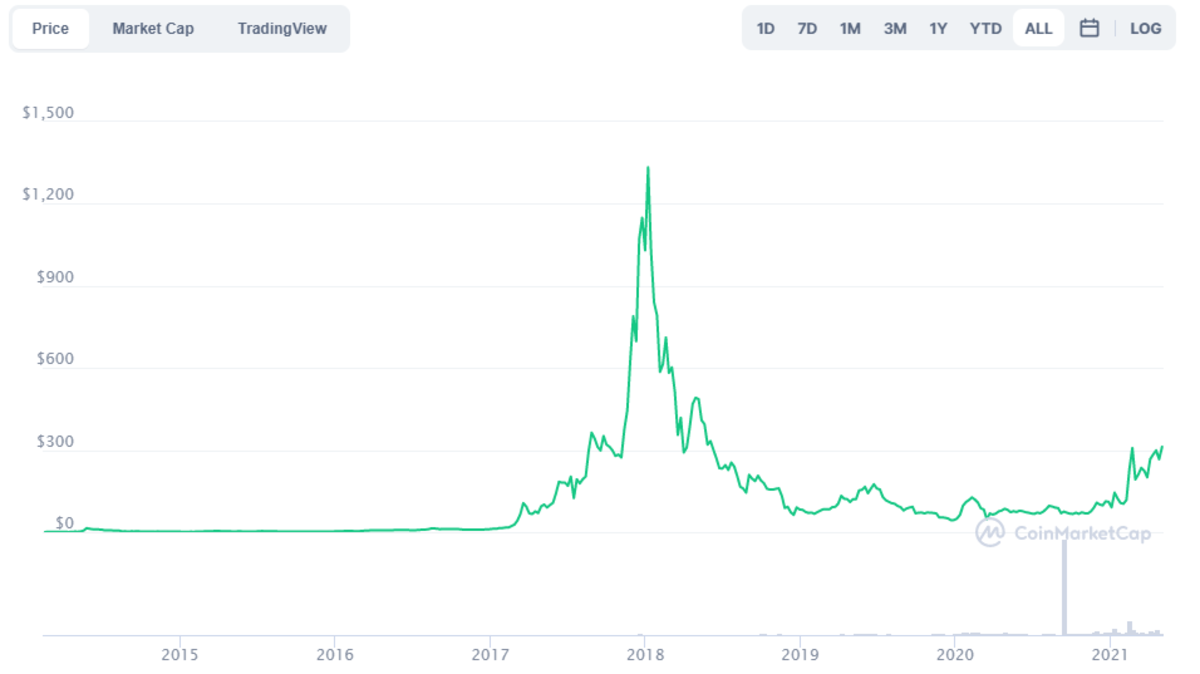The image size is (1200, 674).
Task: Open the Market Cap tab
Action: click(153, 28)
